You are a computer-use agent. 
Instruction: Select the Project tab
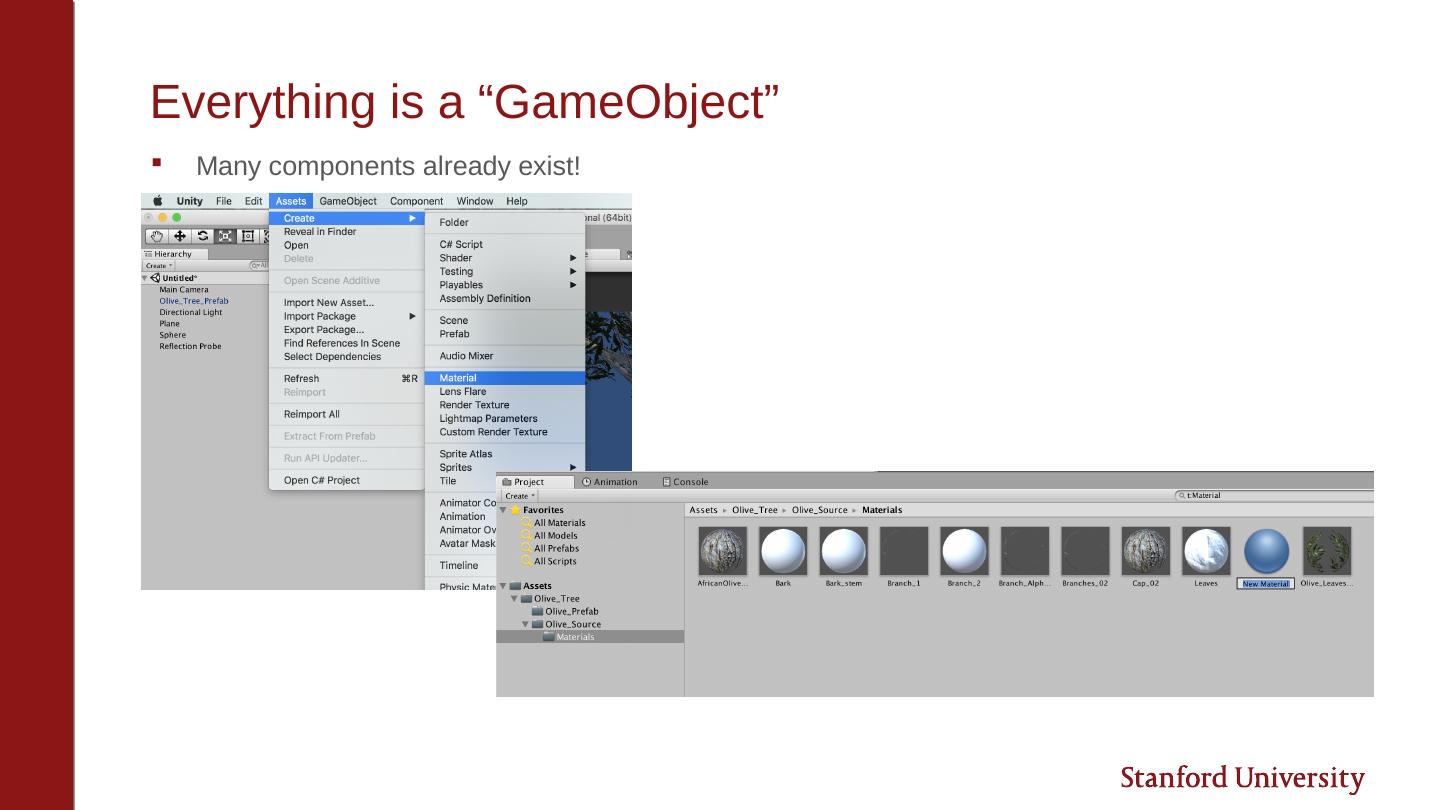coord(536,482)
